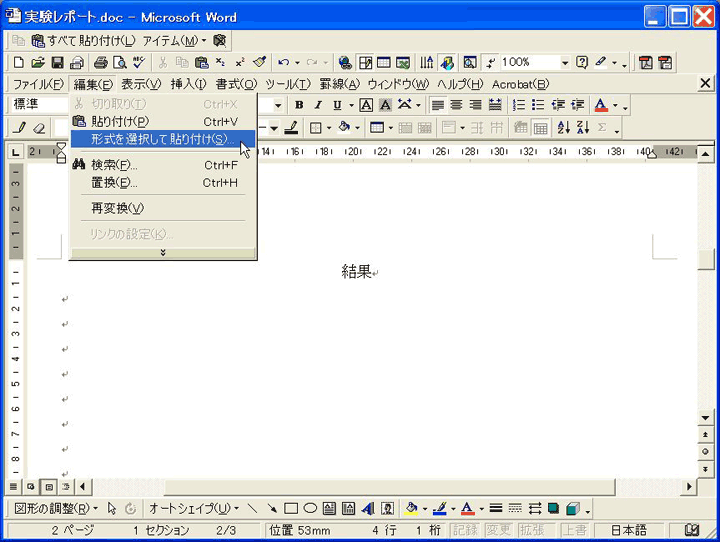Click the Print icon in toolbar
The width and height of the screenshot is (720, 542).
point(101,63)
